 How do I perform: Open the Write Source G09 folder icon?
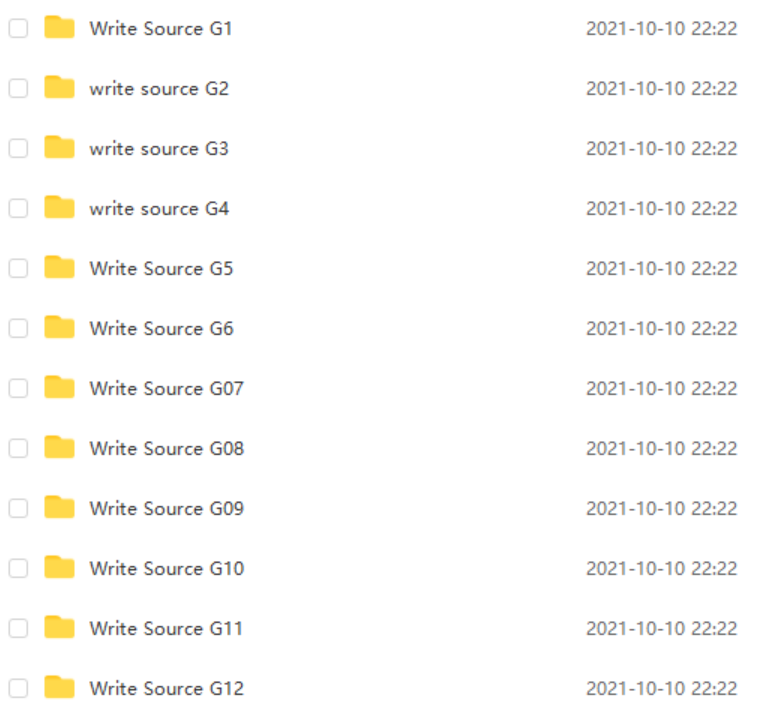point(59,507)
